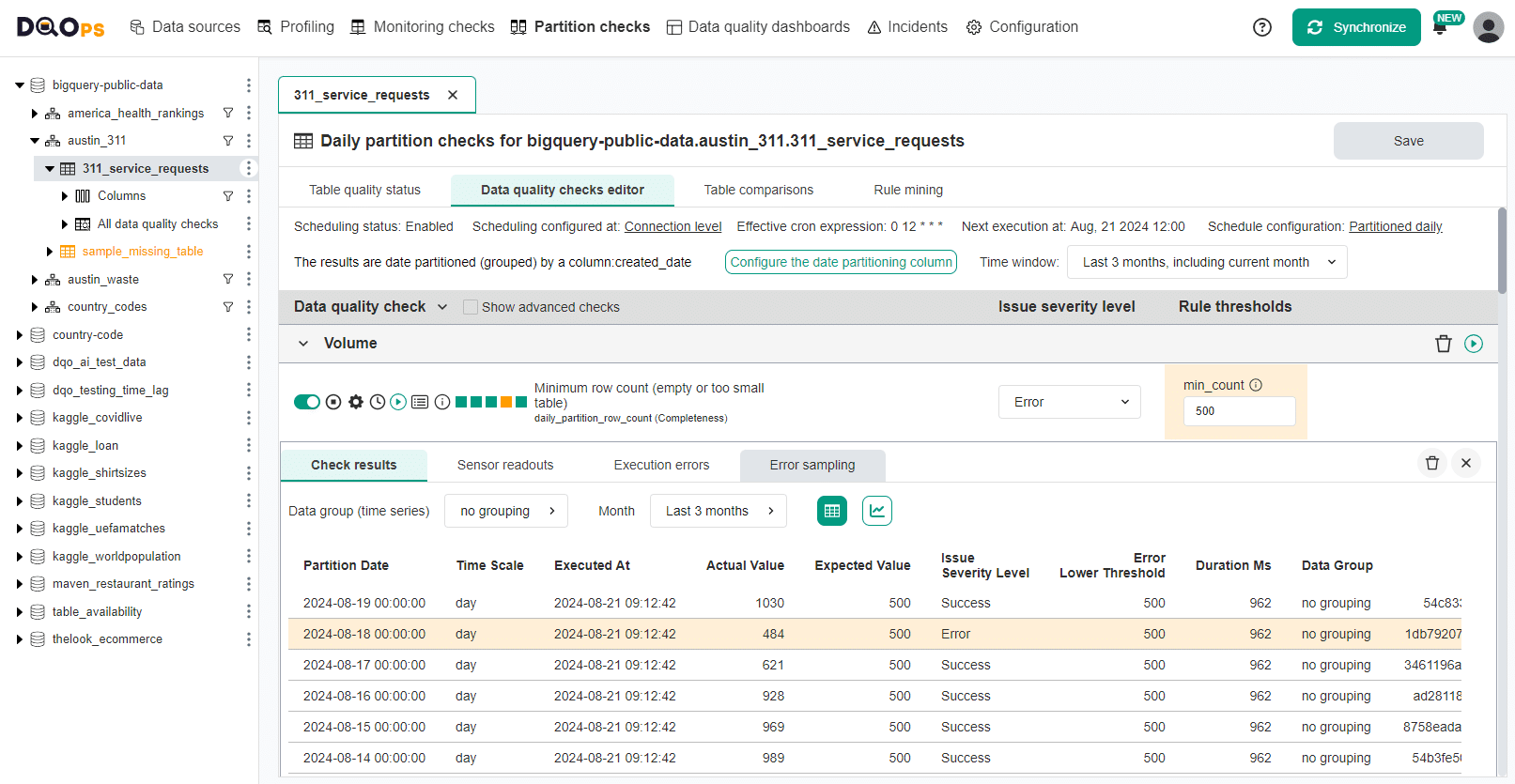1515x784 pixels.
Task: Click the Synchronize button
Action: [x=1356, y=27]
